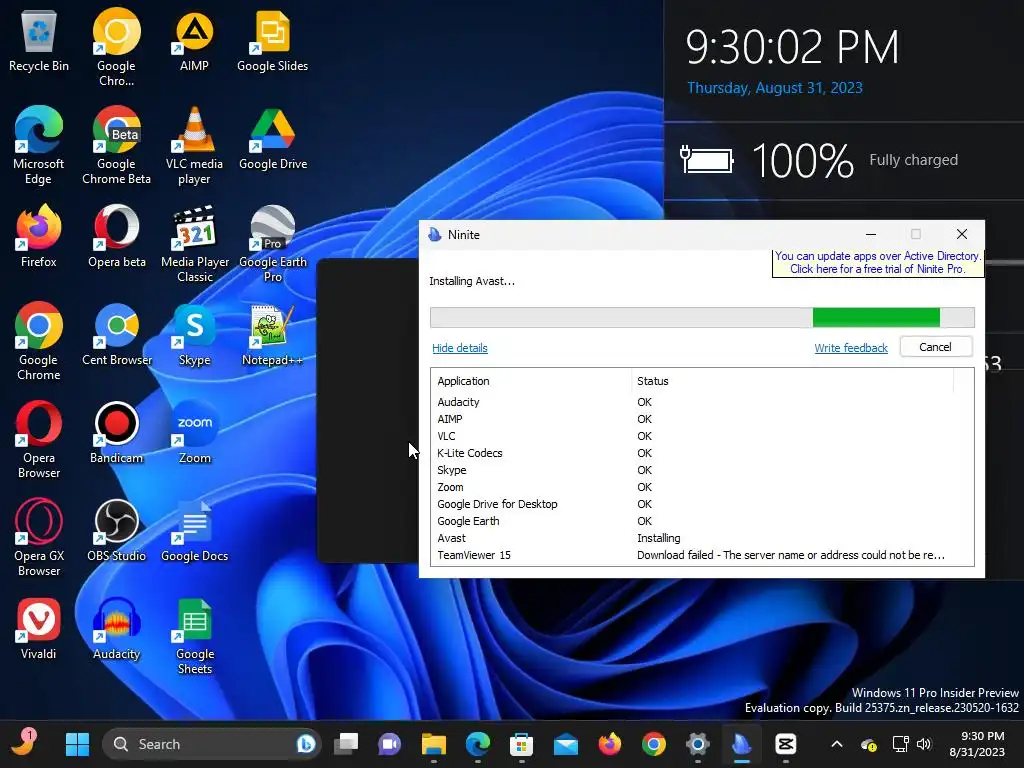Select the Opera Browser desktop icon
This screenshot has height=768, width=1024.
[39, 439]
